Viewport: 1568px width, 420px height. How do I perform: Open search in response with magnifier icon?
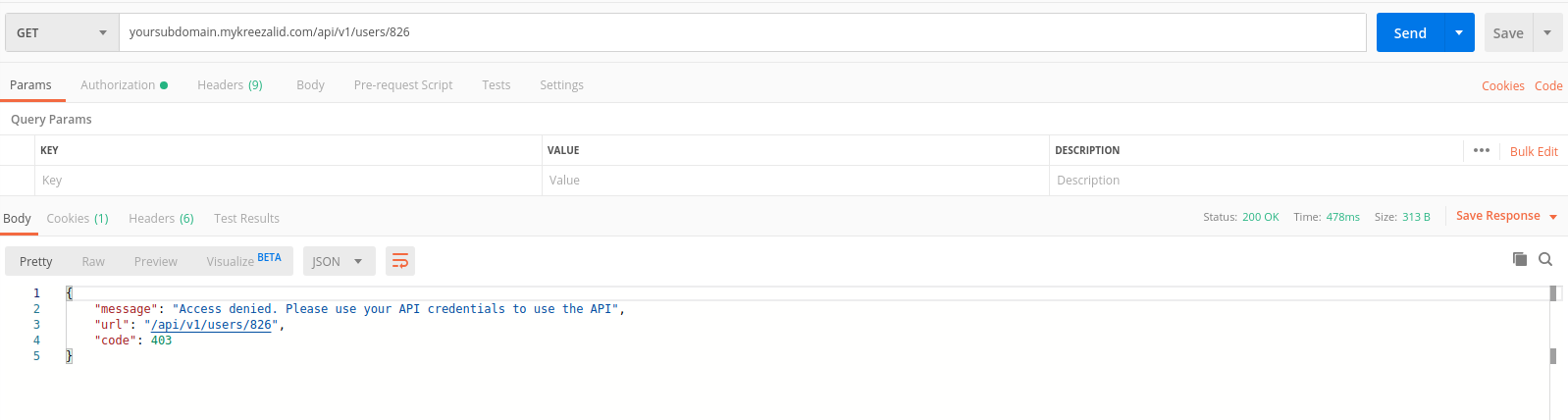pyautogui.click(x=1545, y=259)
